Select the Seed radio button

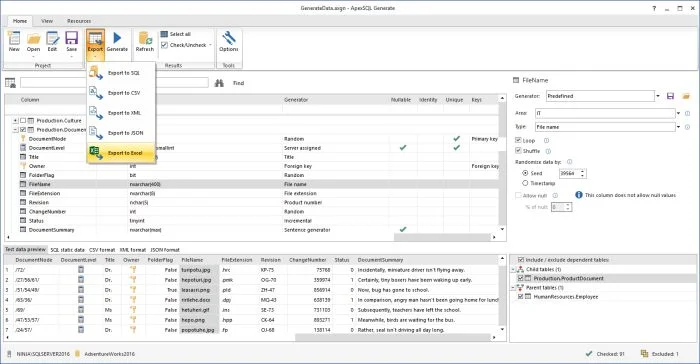525,173
